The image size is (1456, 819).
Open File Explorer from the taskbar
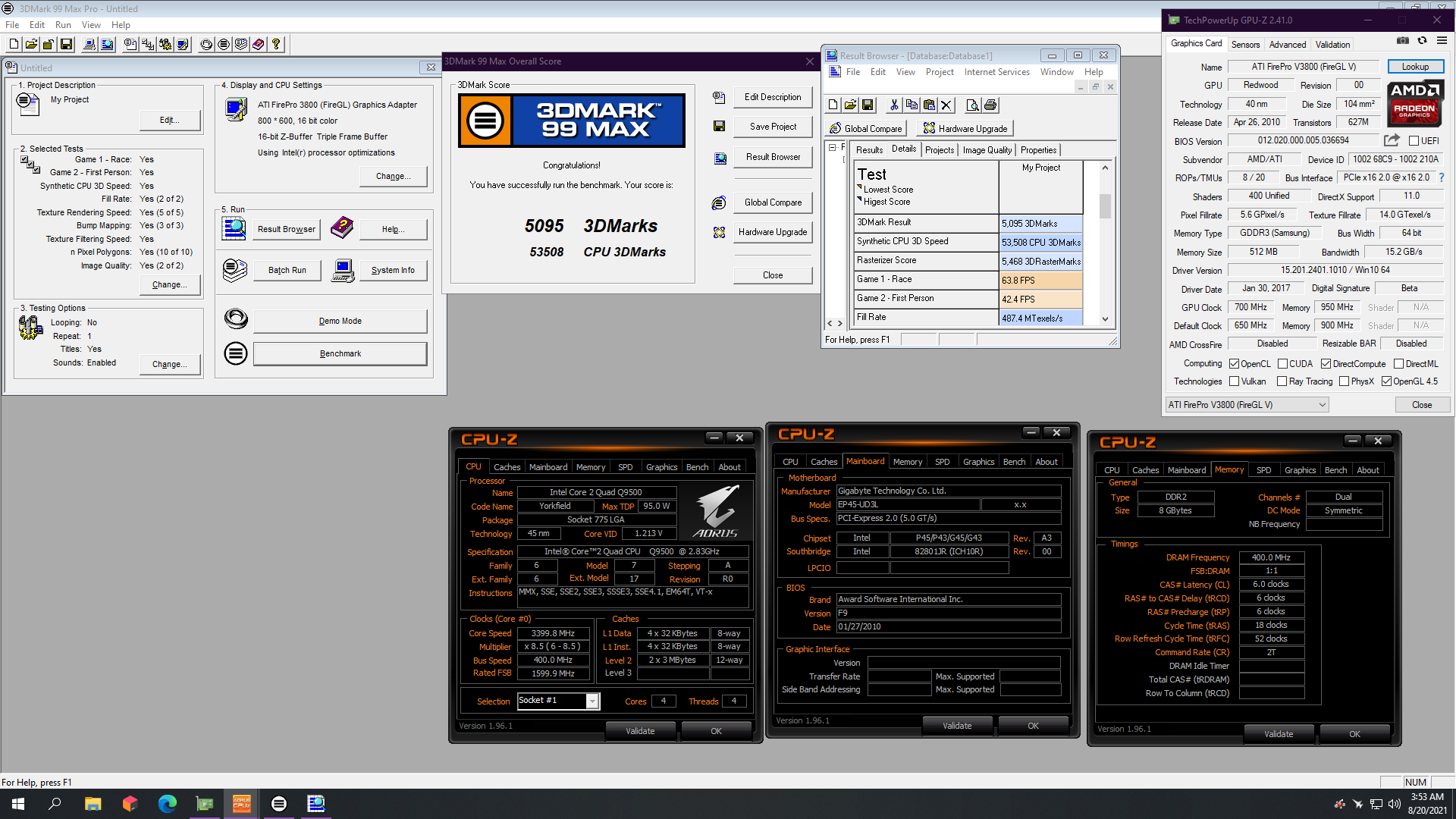tap(93, 804)
